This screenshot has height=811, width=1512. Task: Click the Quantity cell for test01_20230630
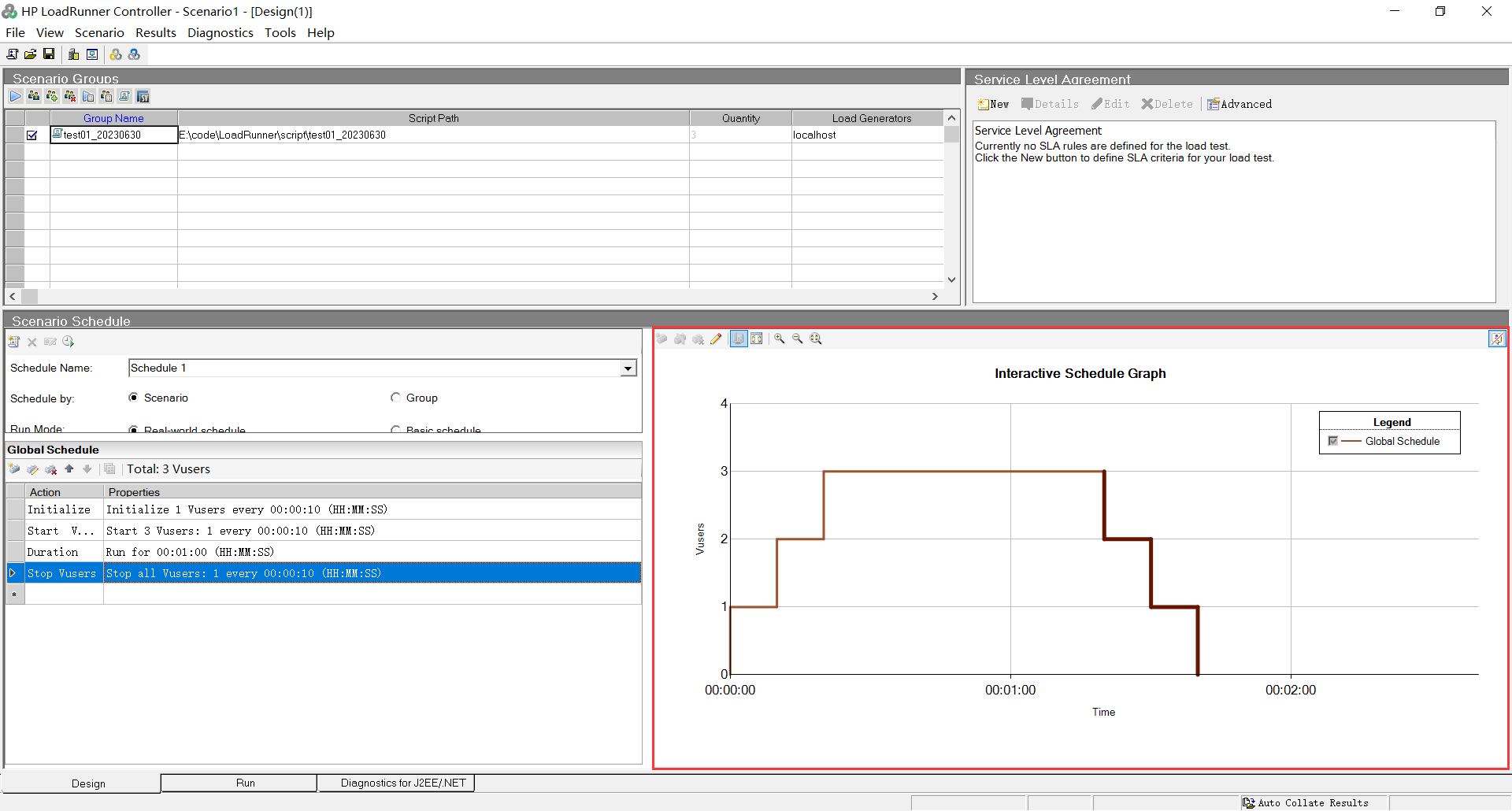coord(740,135)
